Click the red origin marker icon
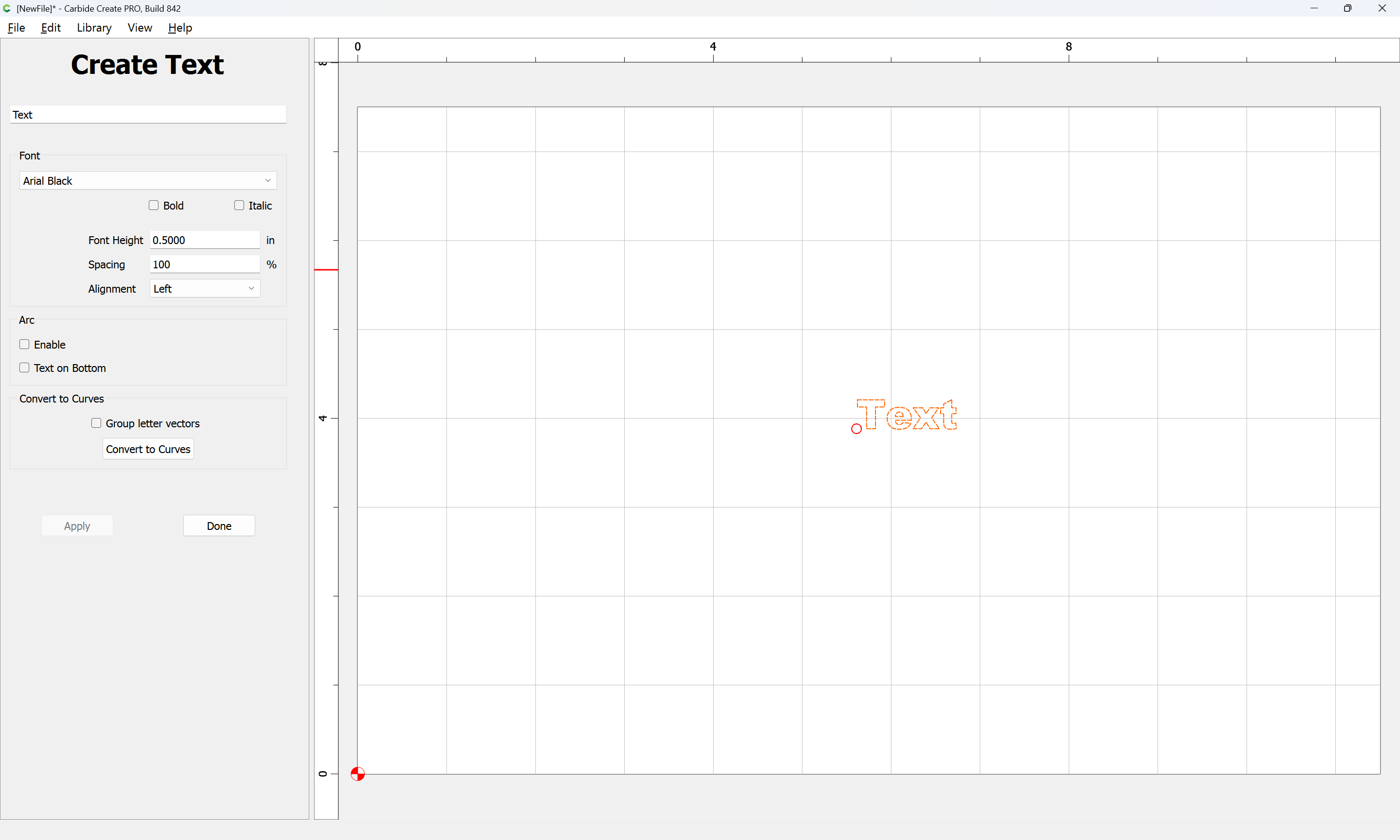Viewport: 1400px width, 840px height. tap(358, 773)
